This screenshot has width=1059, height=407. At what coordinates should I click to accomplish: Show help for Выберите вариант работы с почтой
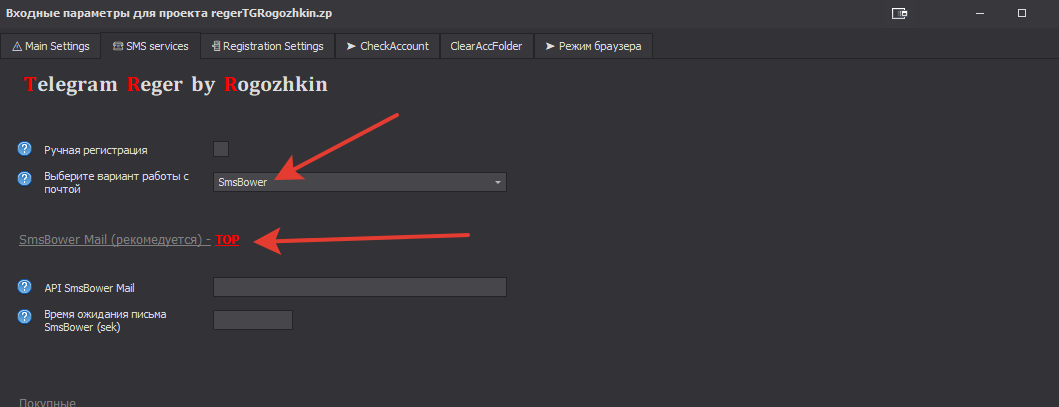[x=24, y=179]
